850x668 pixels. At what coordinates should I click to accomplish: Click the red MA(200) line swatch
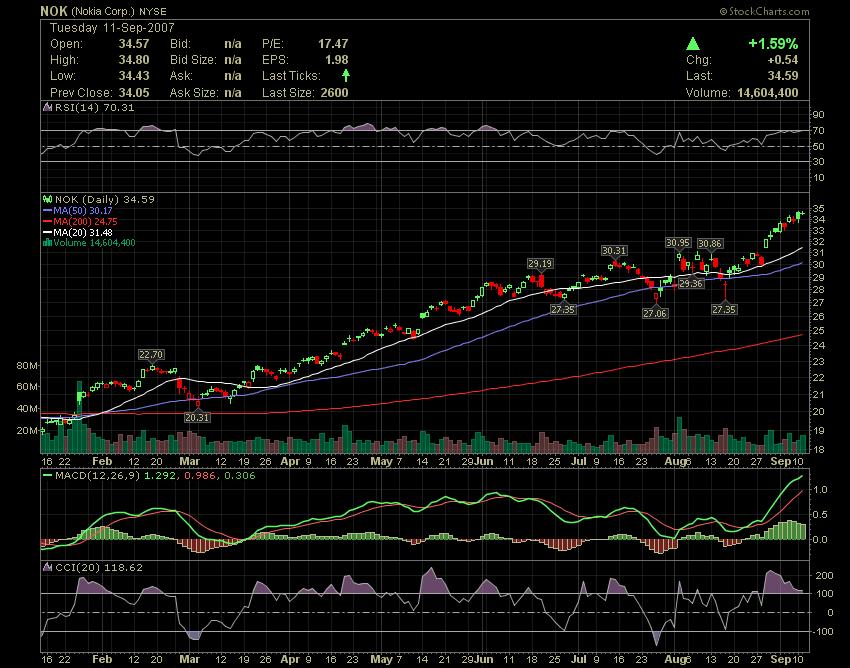[48, 221]
